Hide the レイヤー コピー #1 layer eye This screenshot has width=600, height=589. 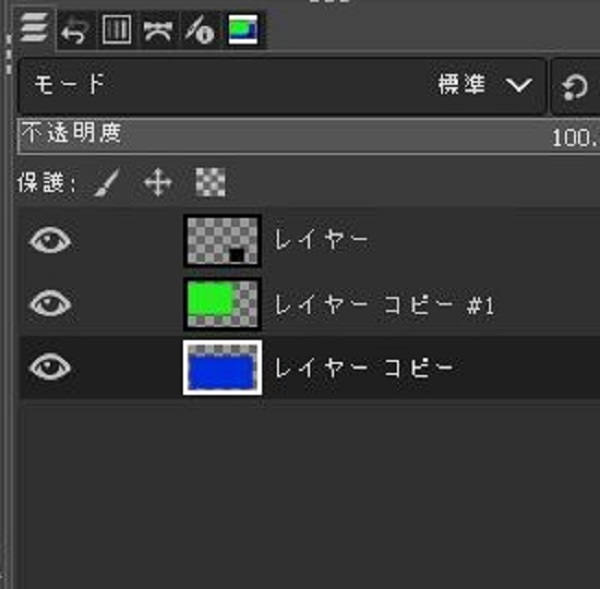coord(50,303)
